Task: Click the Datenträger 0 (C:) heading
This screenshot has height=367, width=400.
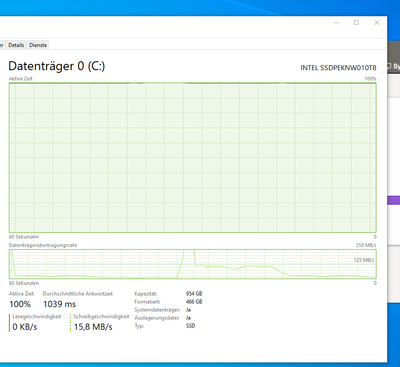Action: click(57, 66)
